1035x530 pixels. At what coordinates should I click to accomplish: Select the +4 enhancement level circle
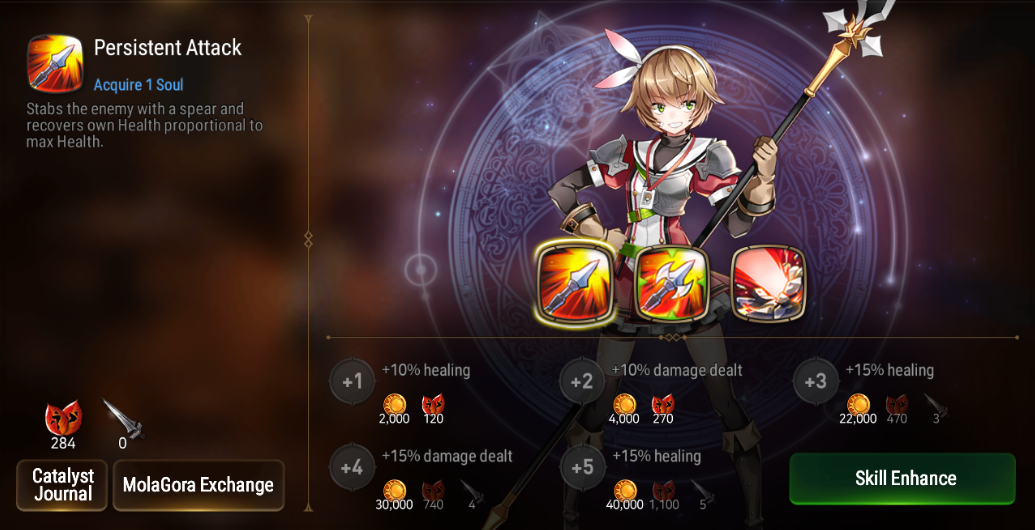(352, 467)
